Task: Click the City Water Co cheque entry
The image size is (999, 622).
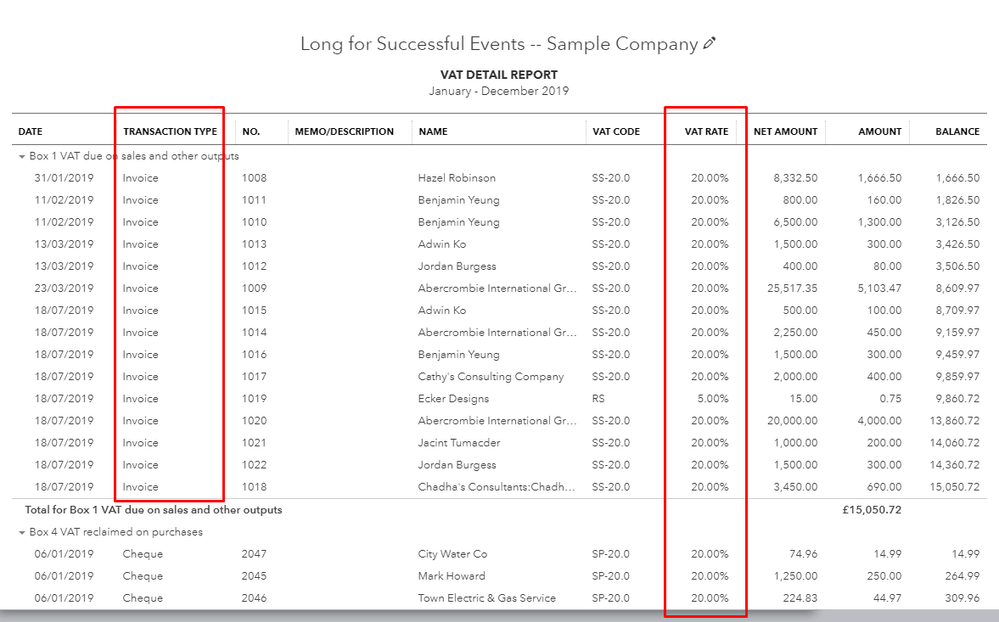Action: [x=452, y=554]
